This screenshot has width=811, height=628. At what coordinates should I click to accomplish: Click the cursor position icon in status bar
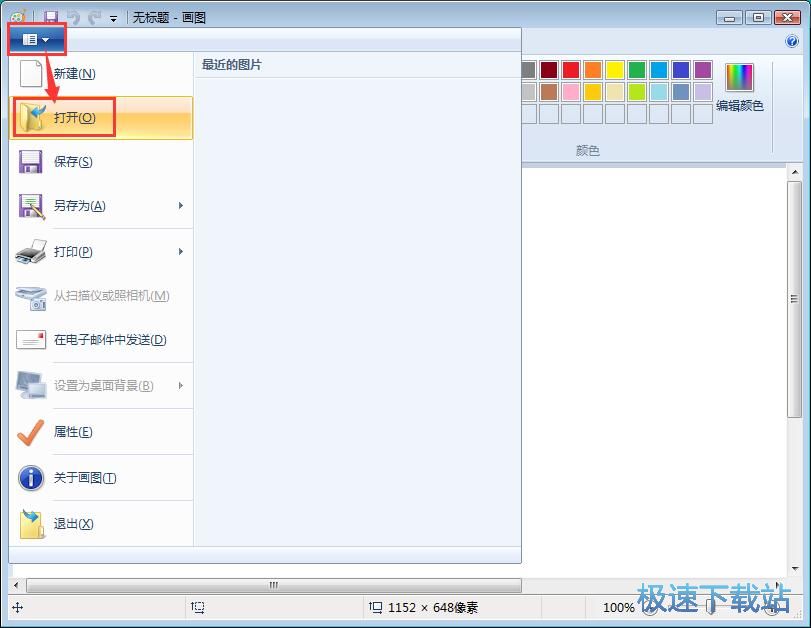click(x=18, y=607)
